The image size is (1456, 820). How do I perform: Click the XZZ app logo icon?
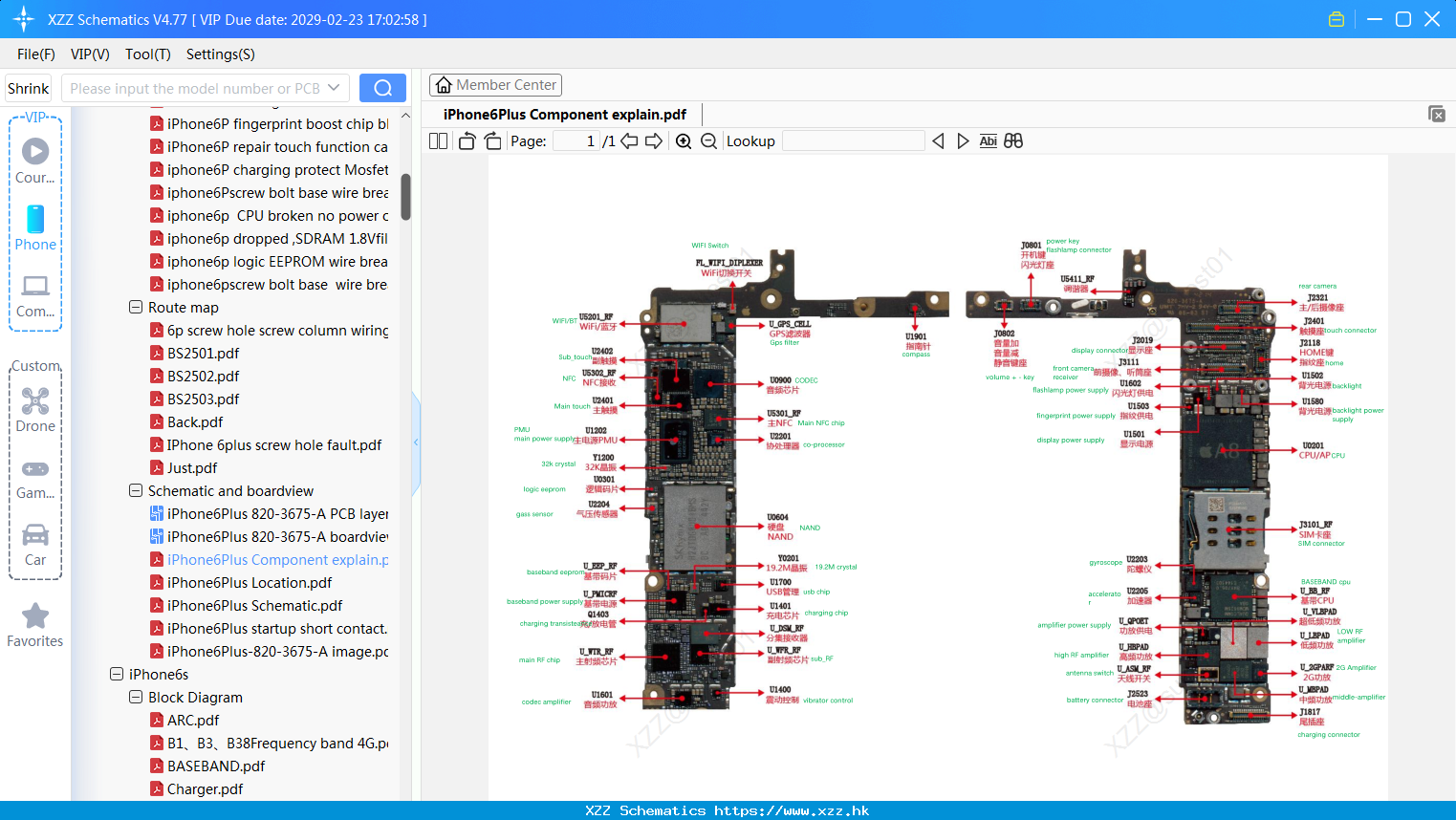click(23, 19)
